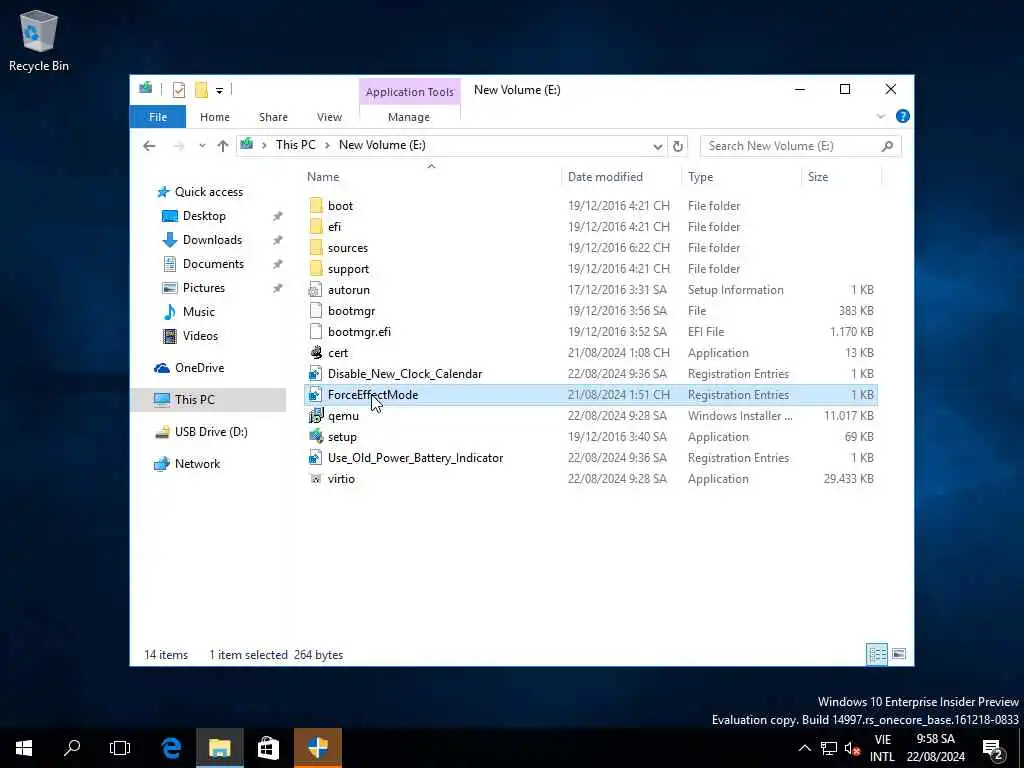
Task: Sort files by Name column header
Action: (323, 177)
